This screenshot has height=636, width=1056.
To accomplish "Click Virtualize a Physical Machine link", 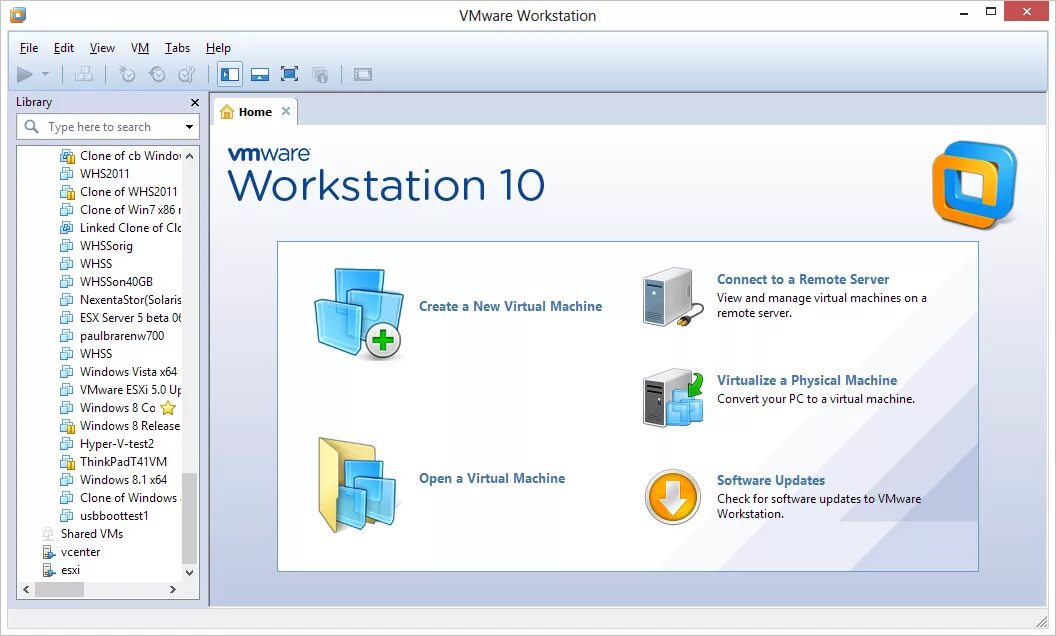I will (x=807, y=380).
